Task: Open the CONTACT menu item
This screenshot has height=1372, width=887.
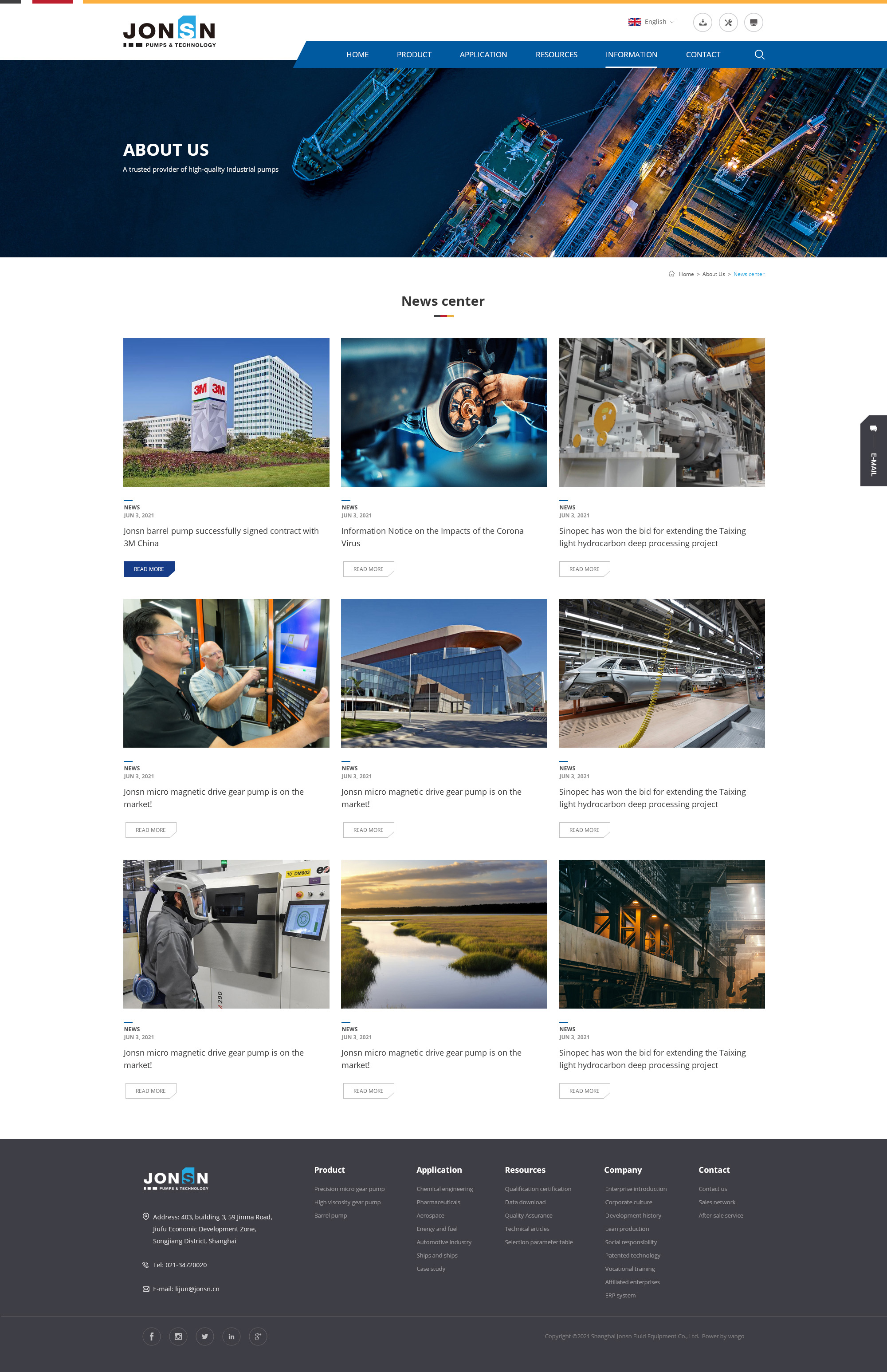Action: (x=703, y=54)
